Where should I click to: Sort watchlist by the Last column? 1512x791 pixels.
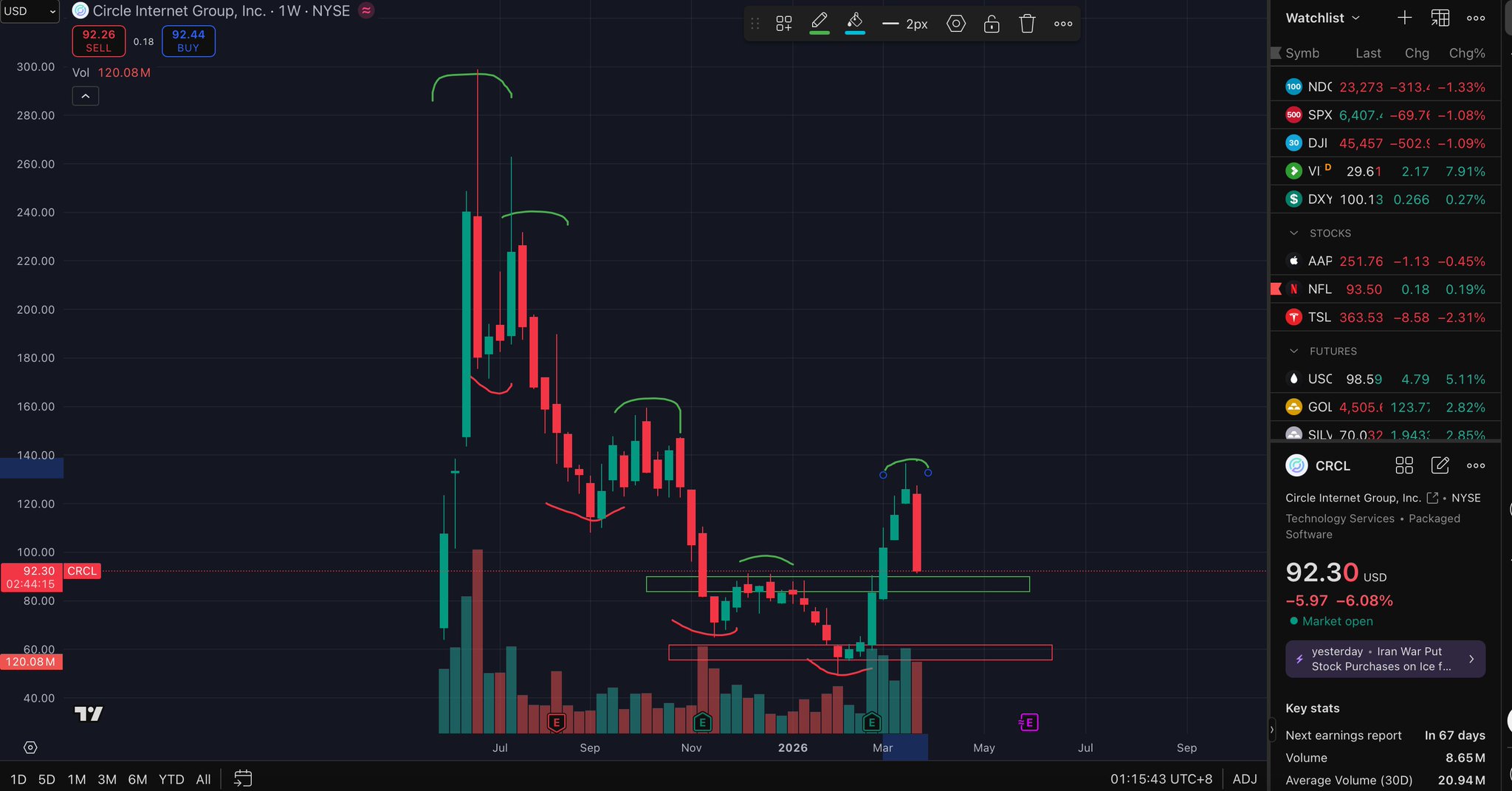click(x=1368, y=53)
